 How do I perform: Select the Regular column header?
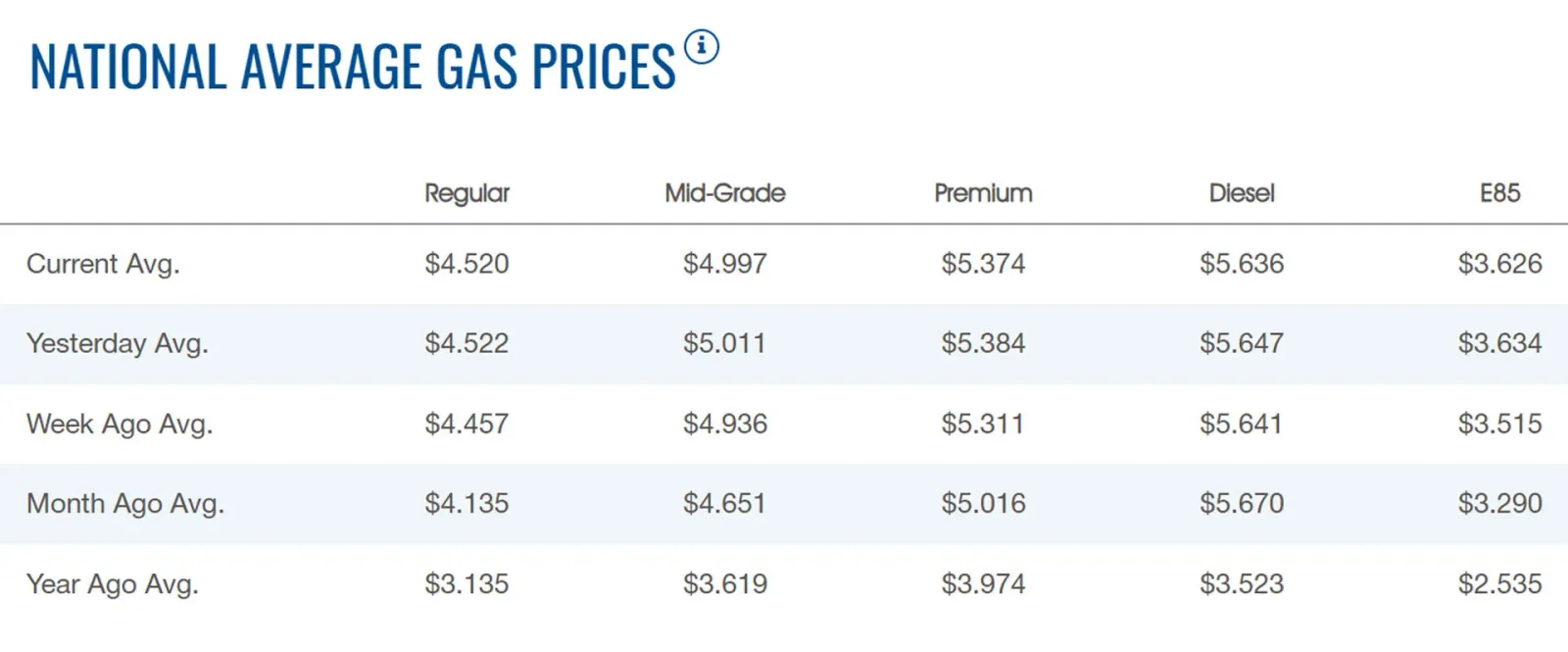pyautogui.click(x=466, y=193)
